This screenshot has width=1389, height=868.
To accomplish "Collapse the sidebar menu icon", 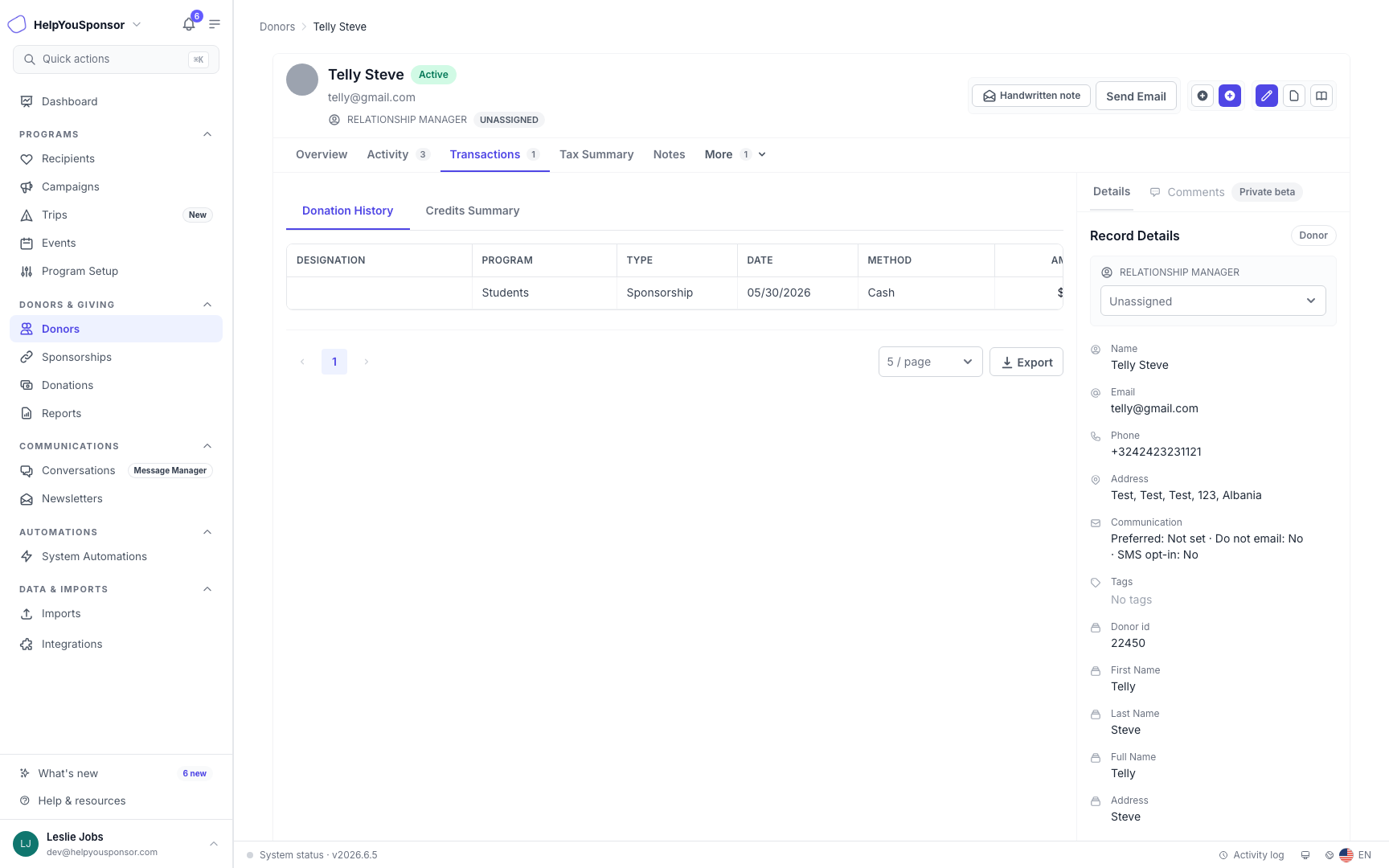I will tap(215, 24).
